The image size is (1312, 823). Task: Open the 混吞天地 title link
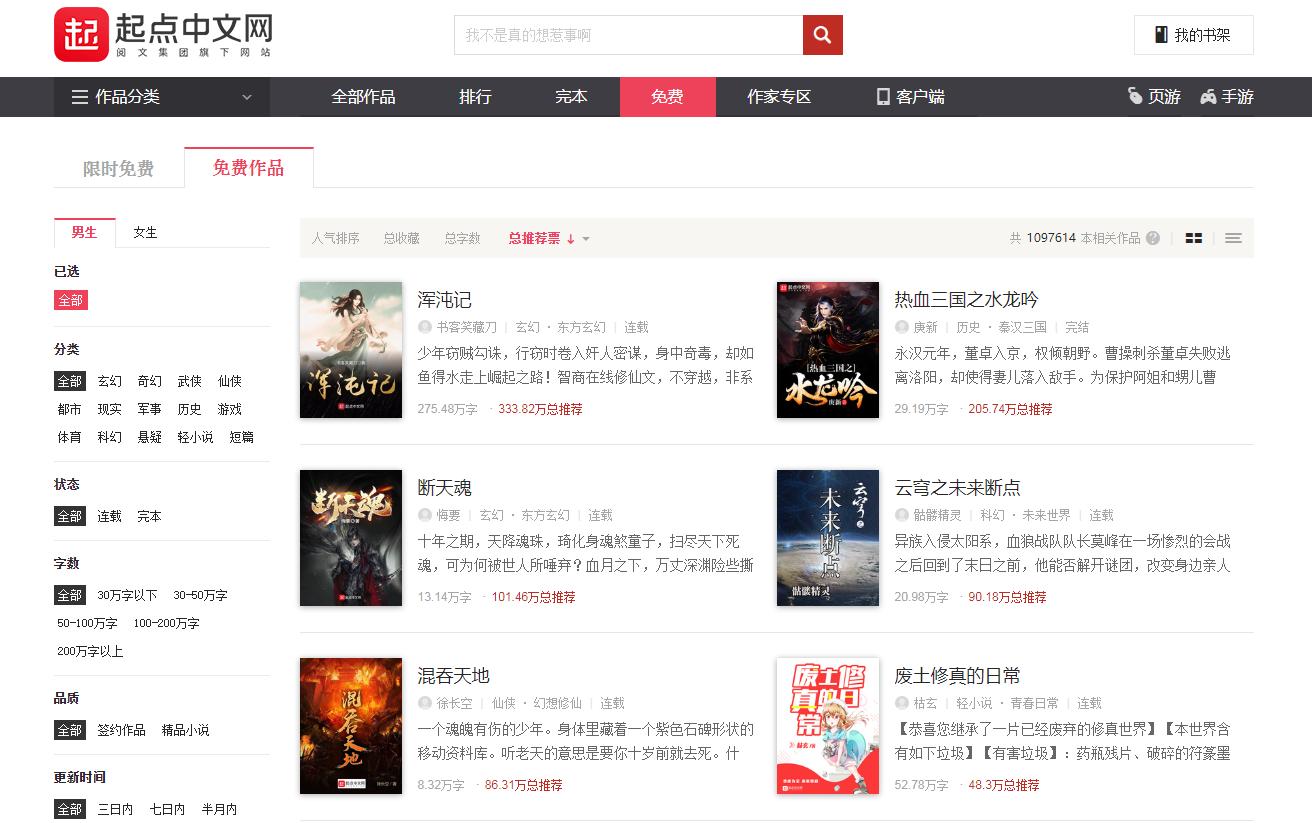coord(454,676)
